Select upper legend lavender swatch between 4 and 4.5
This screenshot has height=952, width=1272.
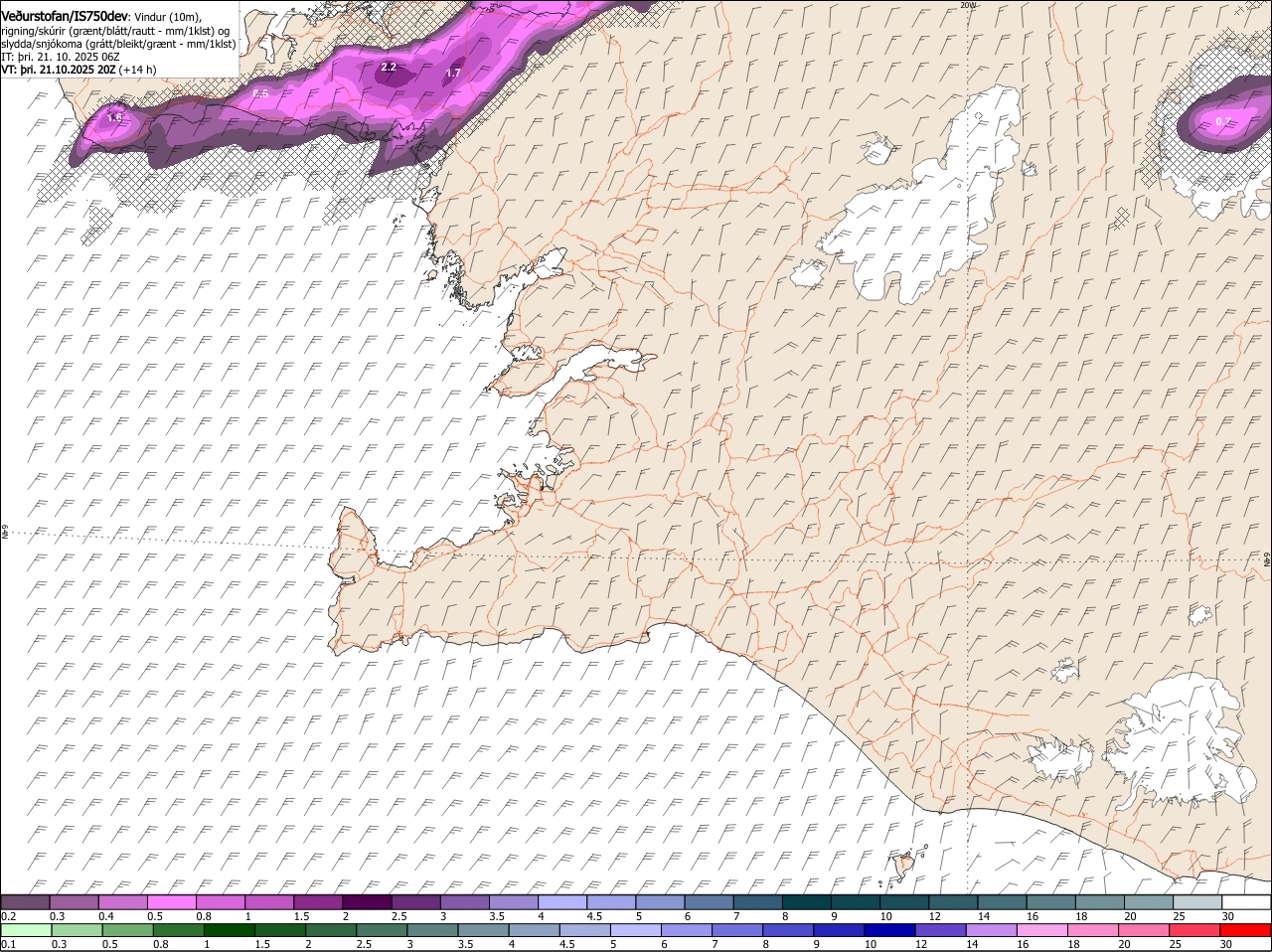(562, 902)
